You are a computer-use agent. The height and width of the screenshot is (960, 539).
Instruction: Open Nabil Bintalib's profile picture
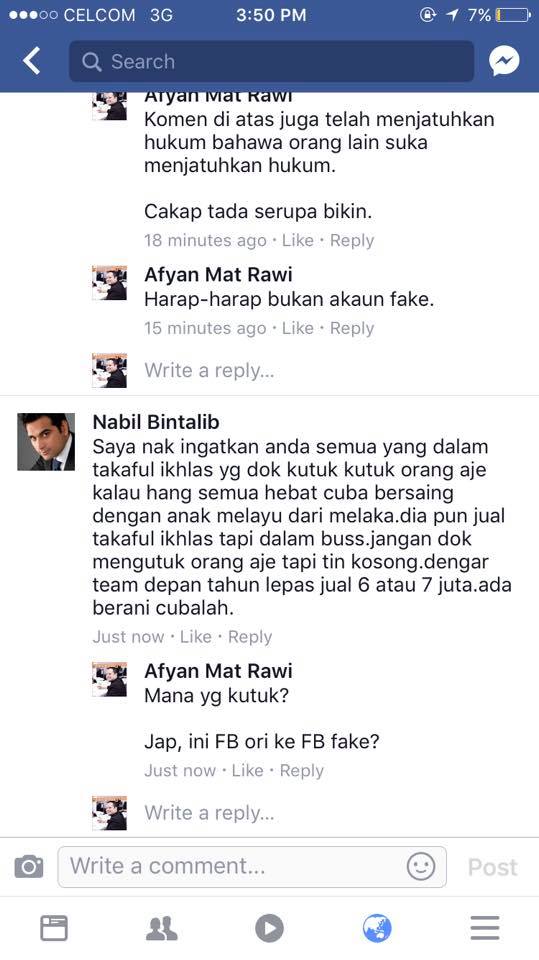coord(46,441)
